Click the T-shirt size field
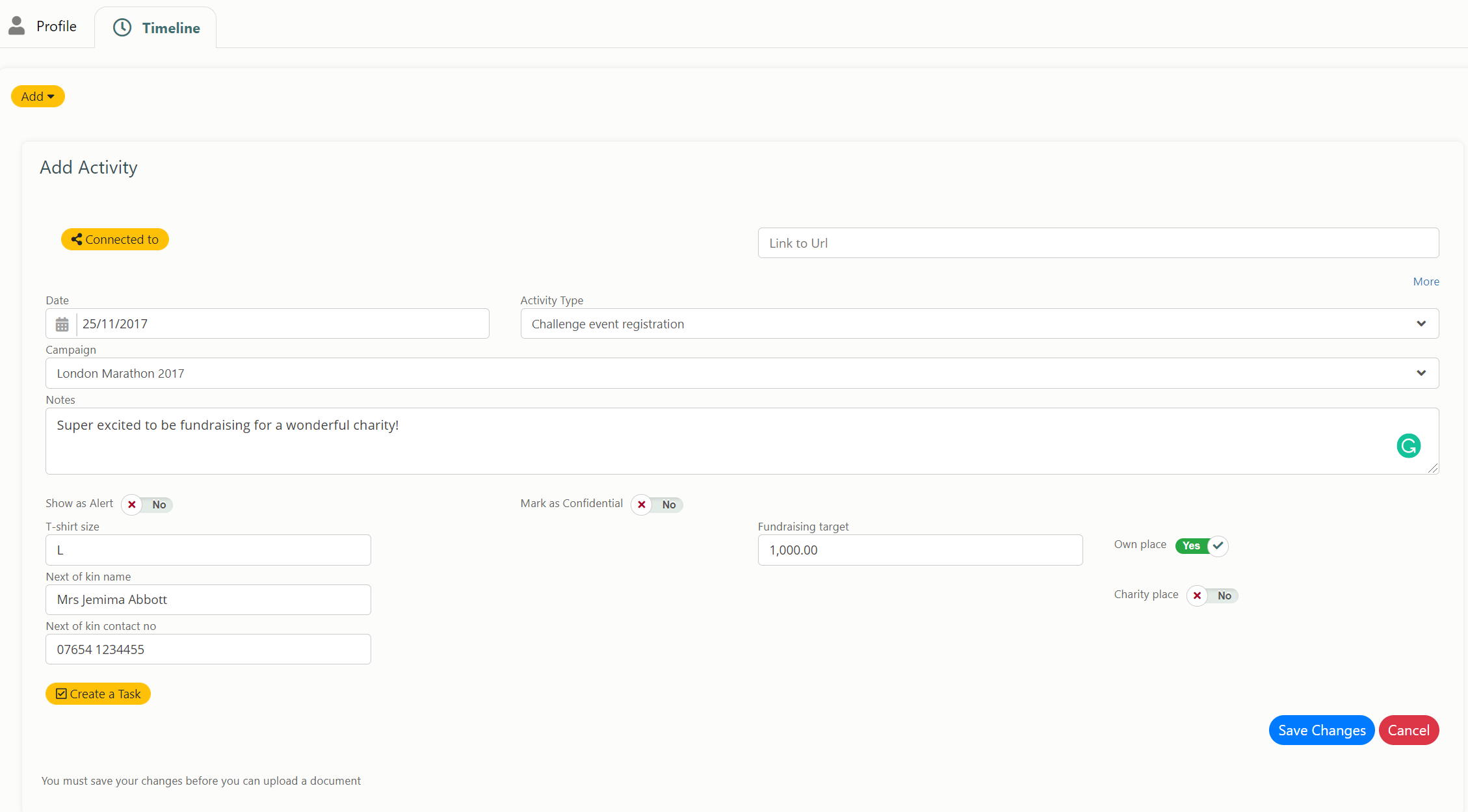The width and height of the screenshot is (1468, 812). click(x=208, y=550)
